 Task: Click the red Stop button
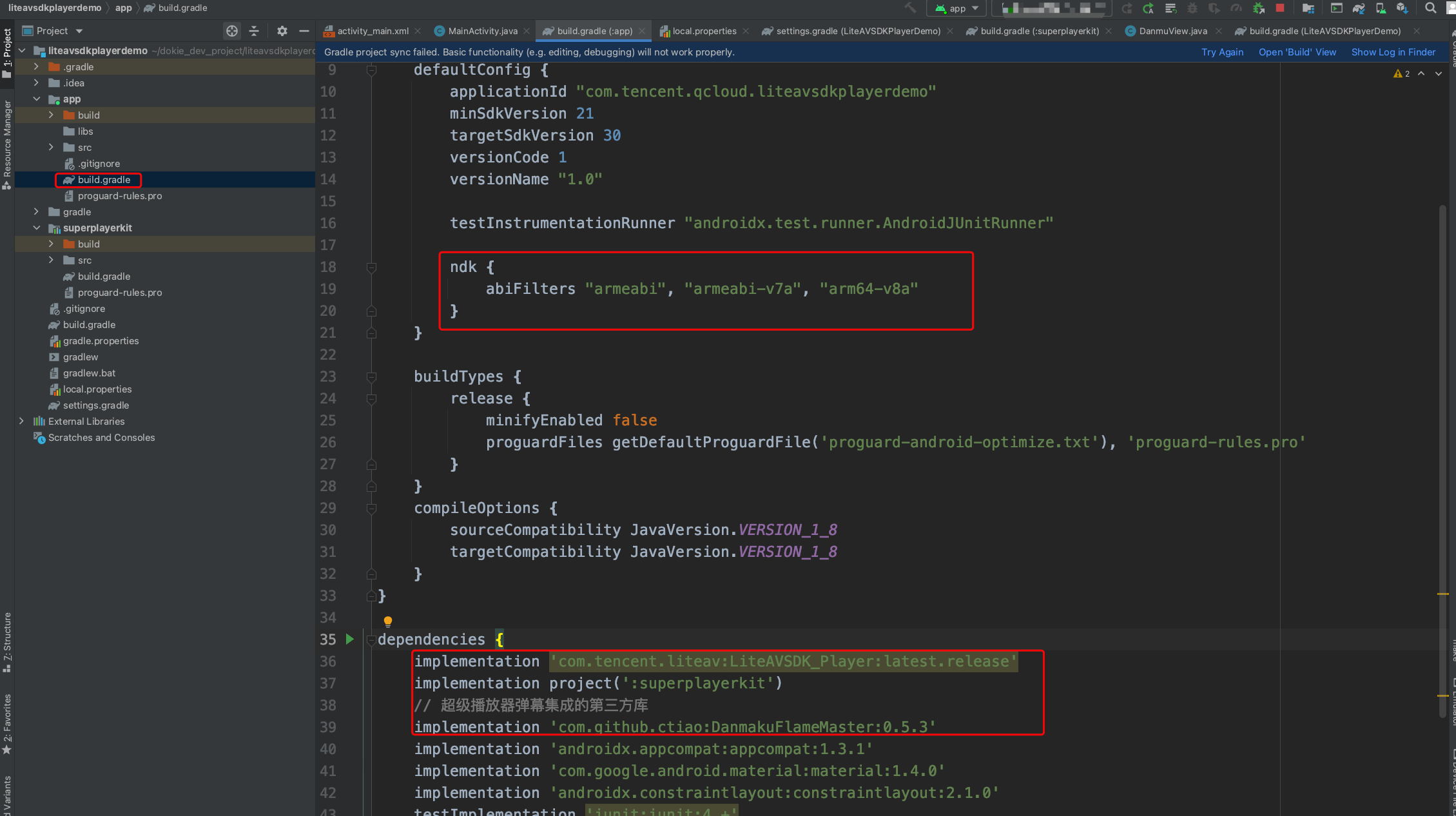click(x=1279, y=8)
